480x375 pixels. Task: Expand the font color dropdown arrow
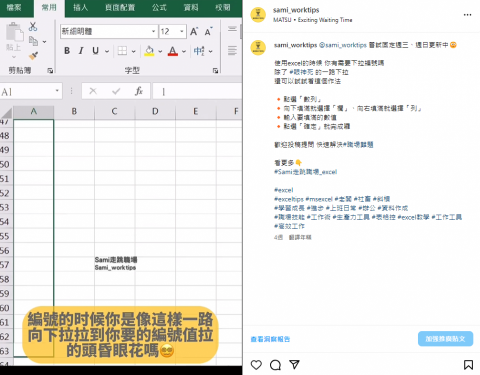(x=184, y=51)
